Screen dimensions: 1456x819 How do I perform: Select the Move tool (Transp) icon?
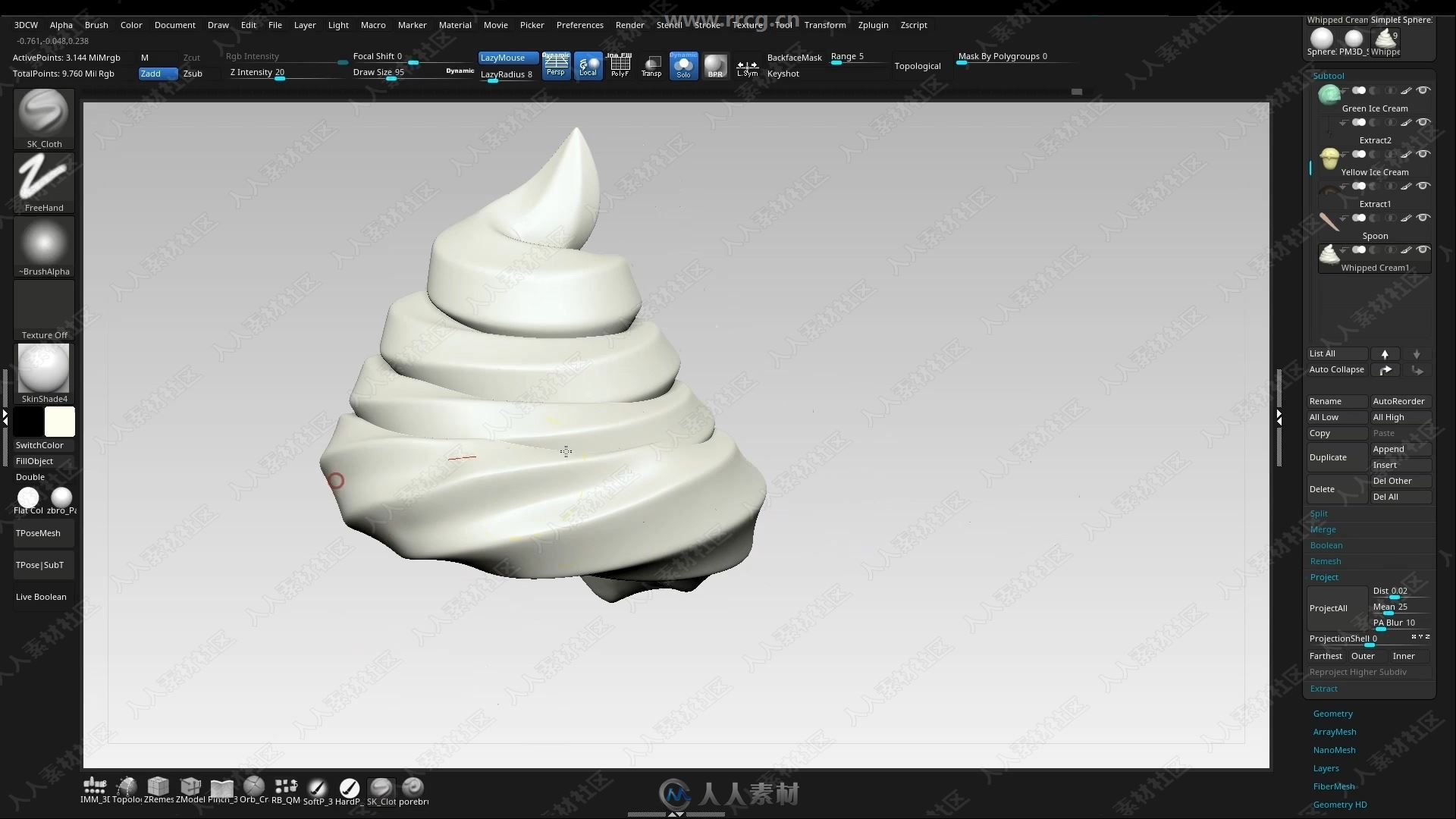tap(651, 64)
